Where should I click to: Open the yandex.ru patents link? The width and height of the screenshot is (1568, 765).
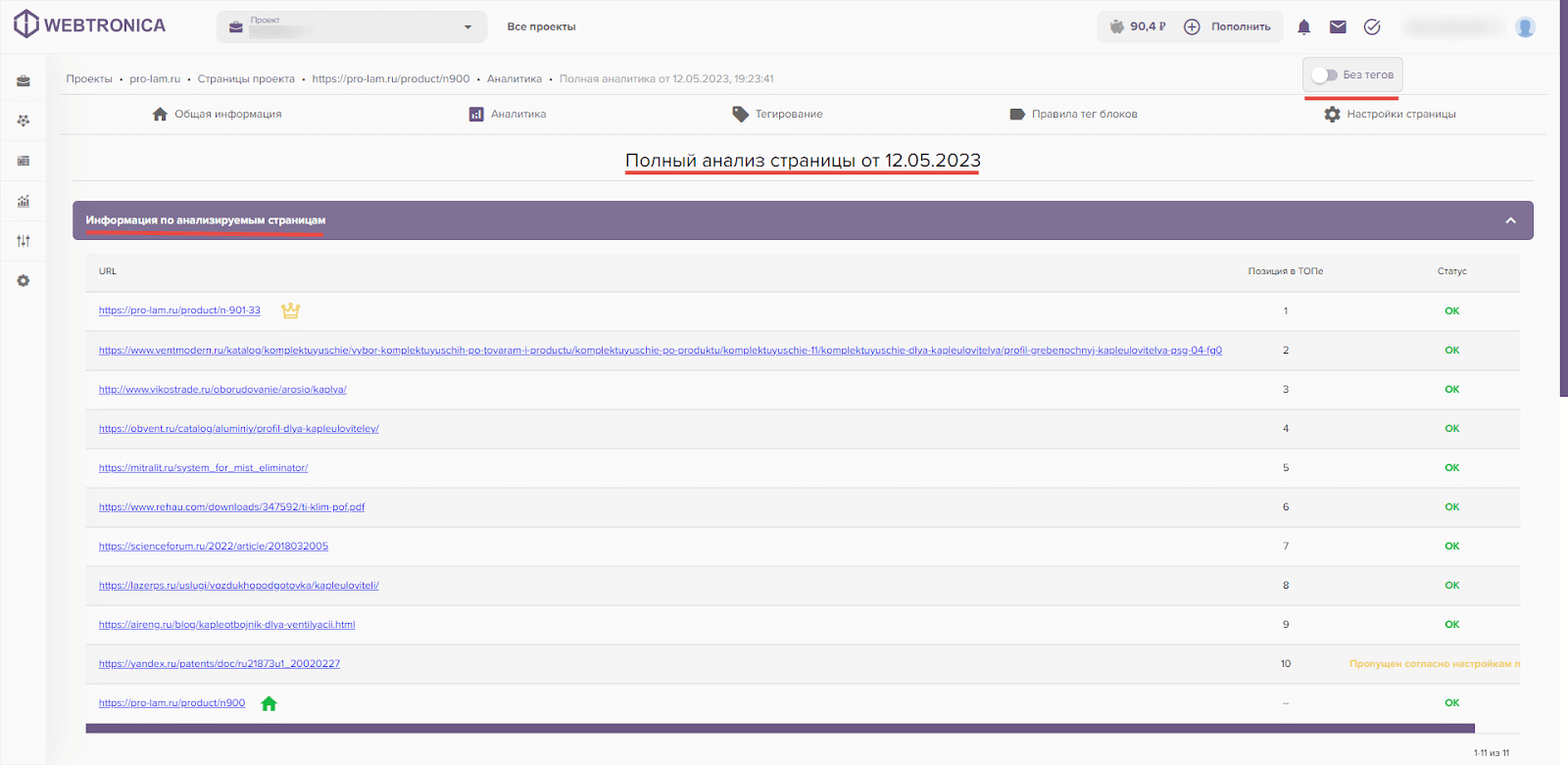pos(220,663)
